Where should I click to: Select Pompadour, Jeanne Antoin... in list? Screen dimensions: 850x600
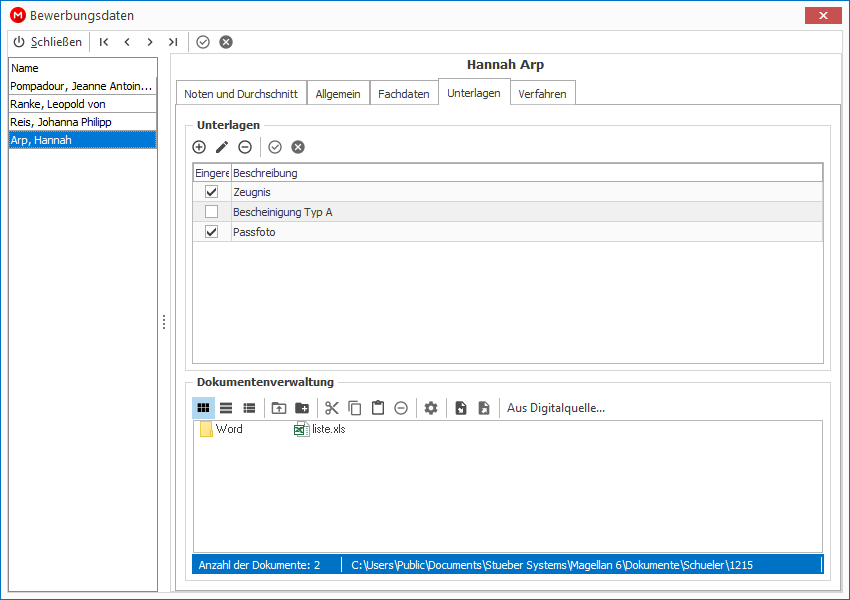click(82, 86)
